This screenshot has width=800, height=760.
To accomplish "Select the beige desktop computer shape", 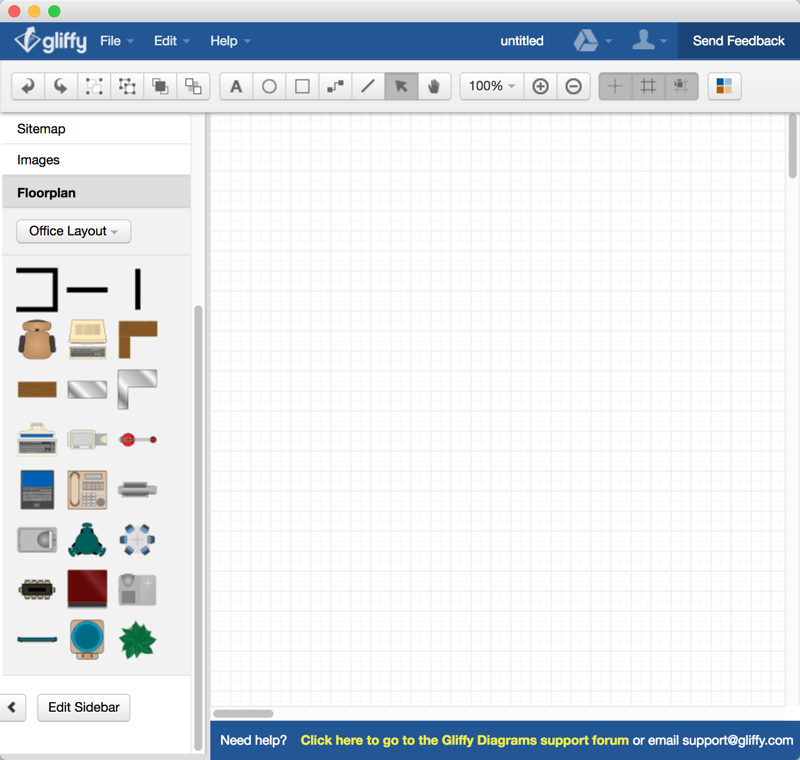I will [87, 340].
